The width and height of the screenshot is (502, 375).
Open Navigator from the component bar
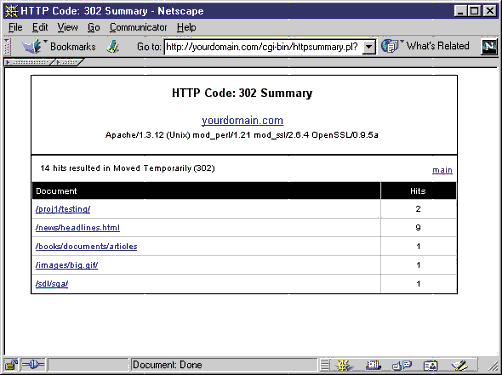tap(344, 365)
